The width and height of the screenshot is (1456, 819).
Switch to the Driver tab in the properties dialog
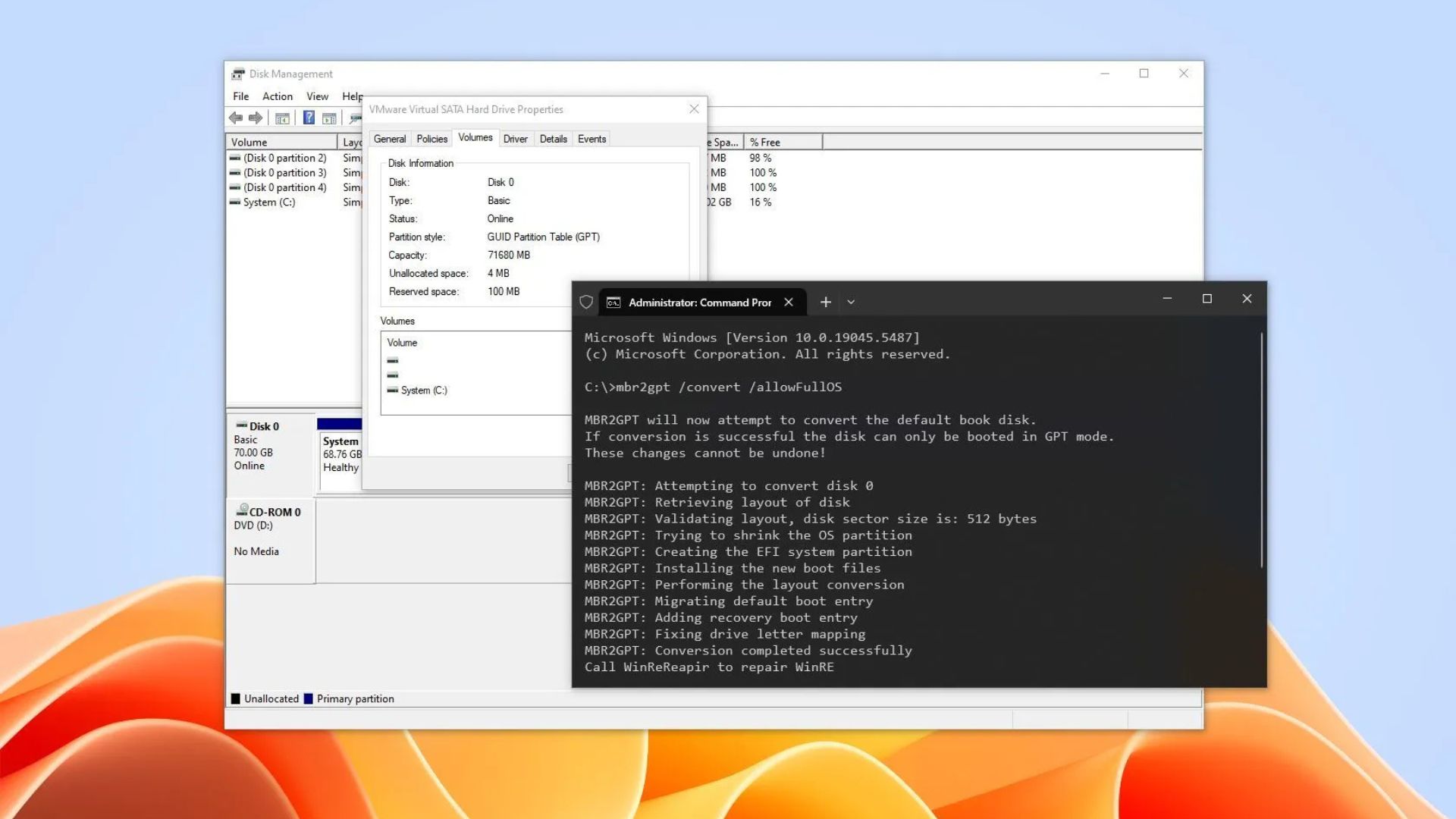pos(515,138)
